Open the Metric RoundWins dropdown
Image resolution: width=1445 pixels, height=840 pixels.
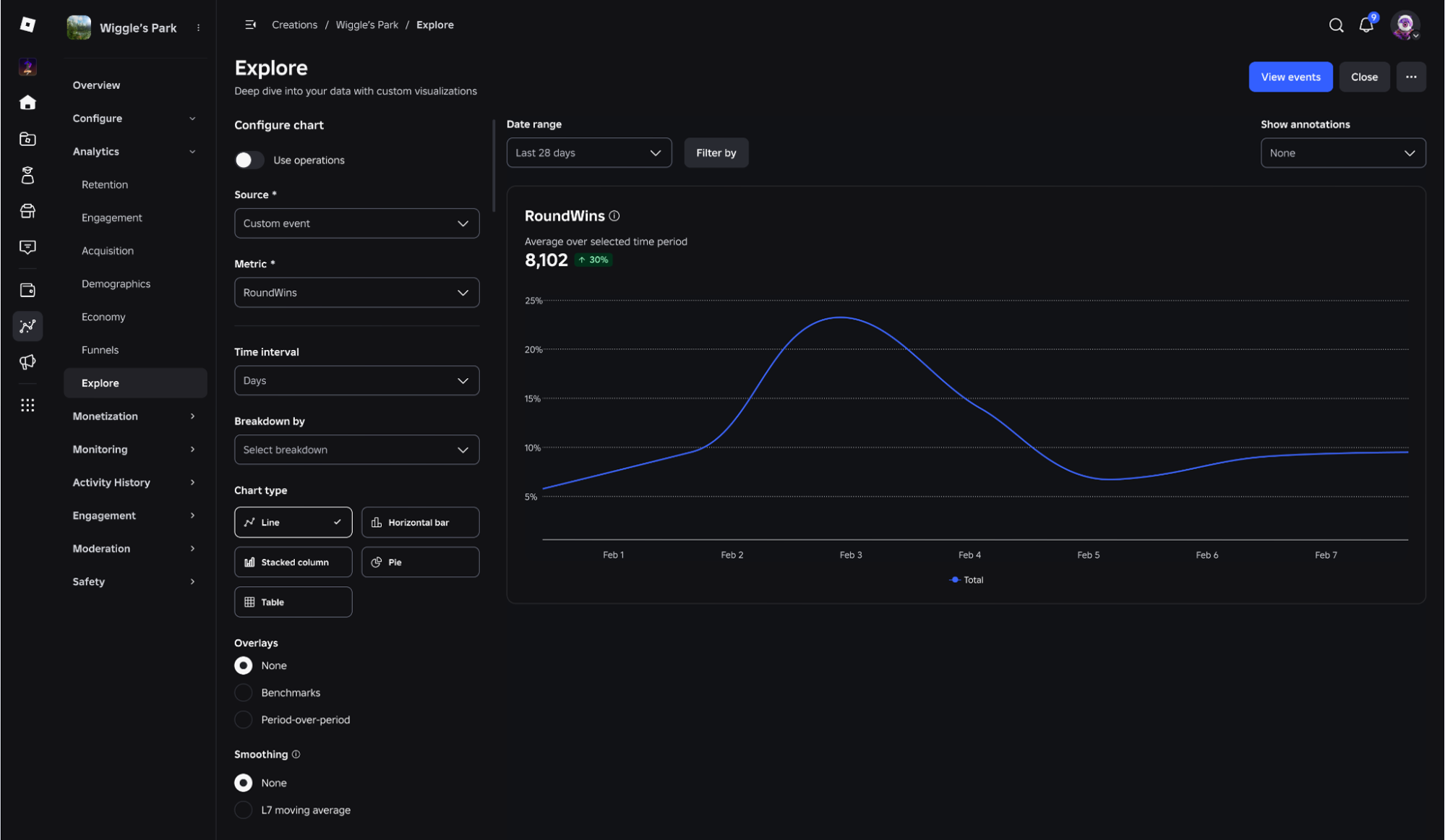click(x=356, y=293)
